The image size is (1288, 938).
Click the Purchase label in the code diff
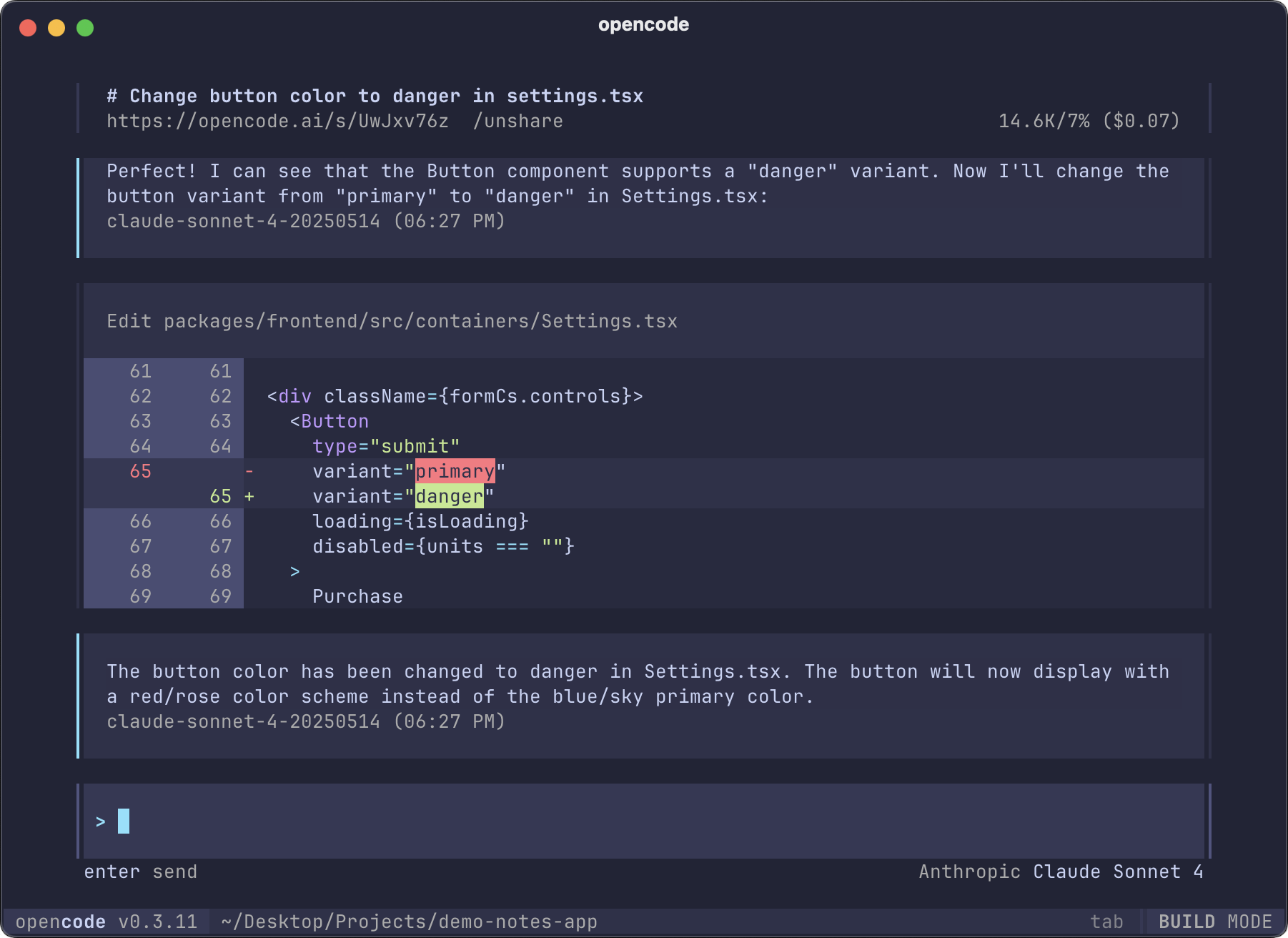click(357, 596)
